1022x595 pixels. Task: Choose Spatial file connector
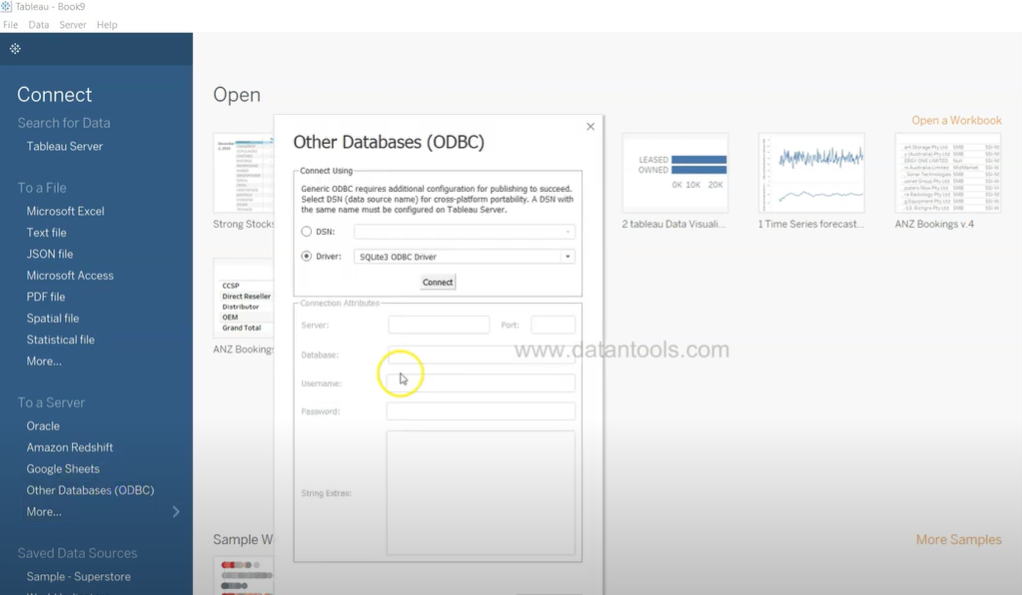53,319
